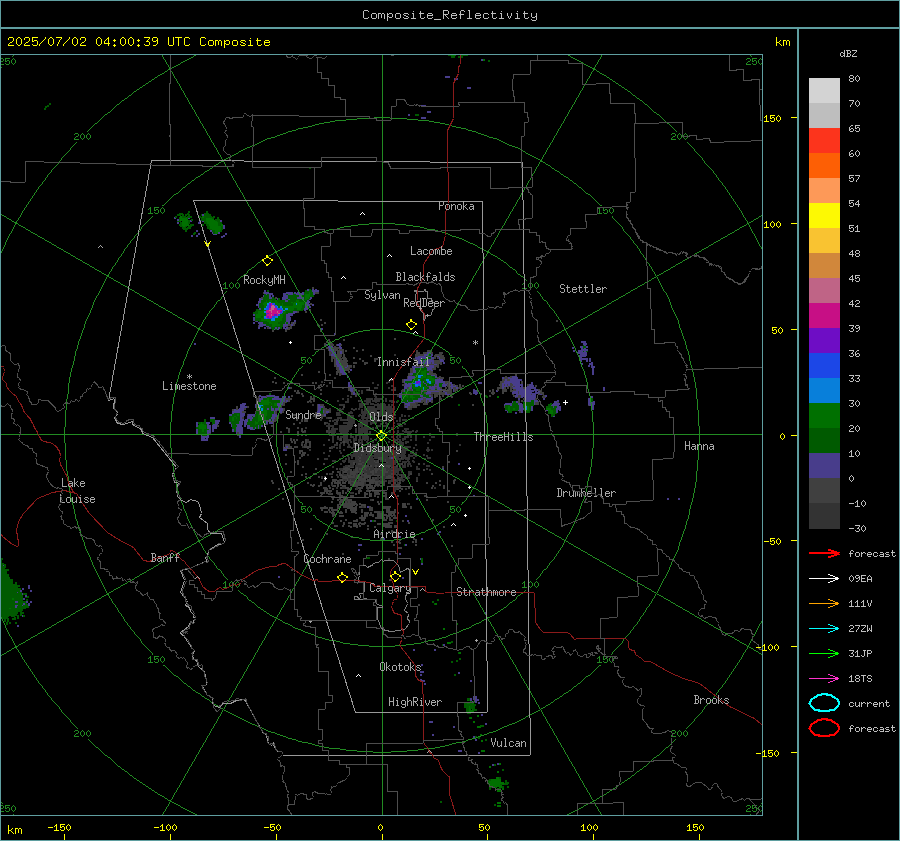The width and height of the screenshot is (900, 841).
Task: Click the magenta 18TS arrow legend icon
Action: pyautogui.click(x=824, y=679)
